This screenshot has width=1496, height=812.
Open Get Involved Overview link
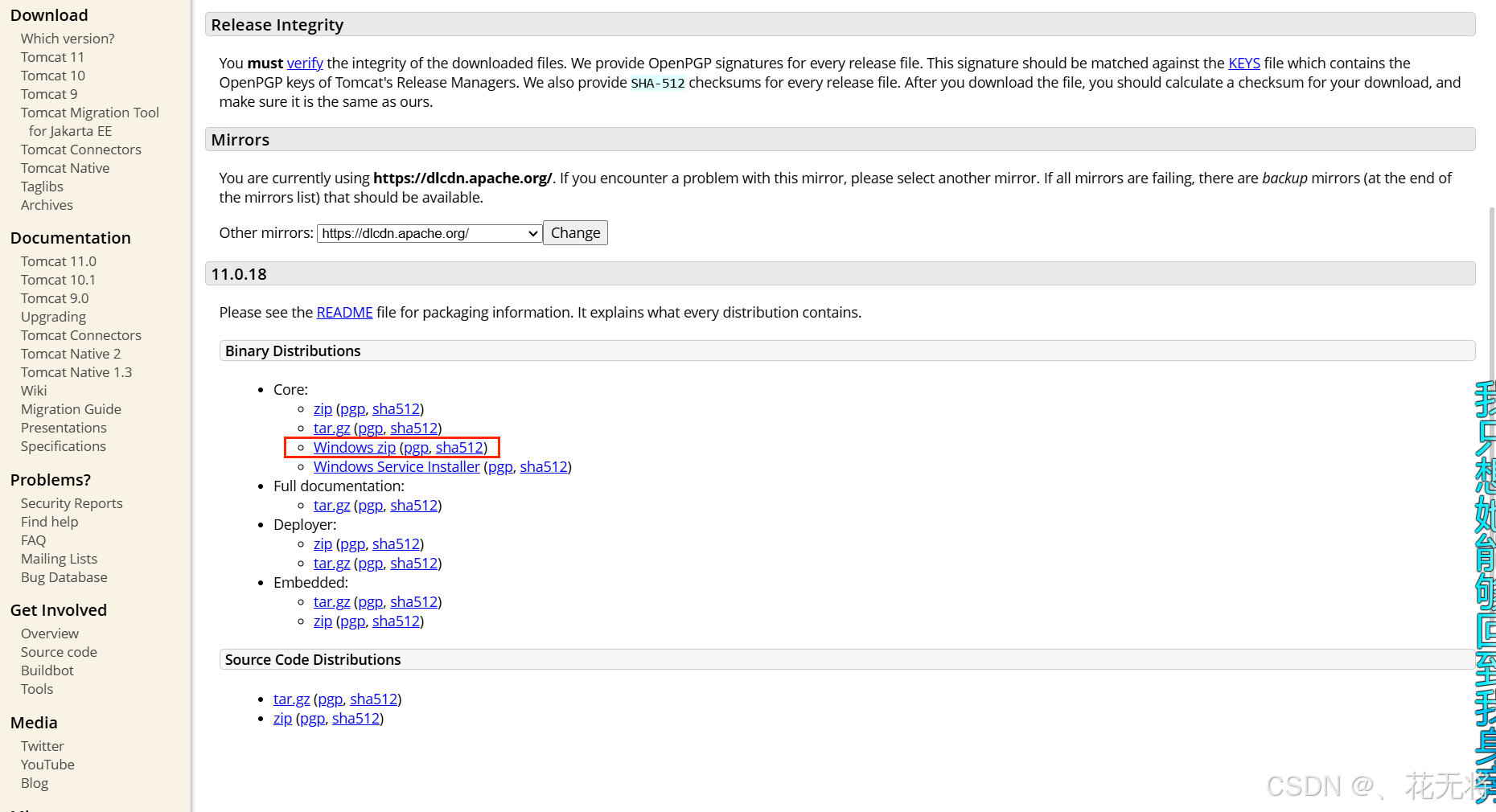50,634
